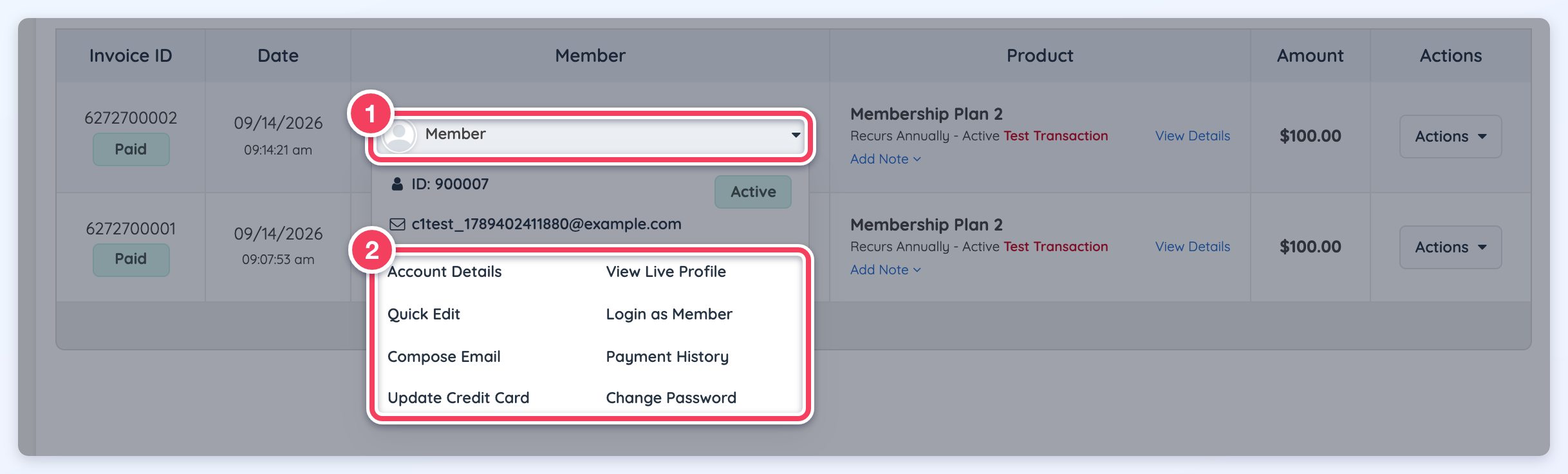The height and width of the screenshot is (474, 1568).
Task: Open Compose Email option
Action: [x=443, y=357]
